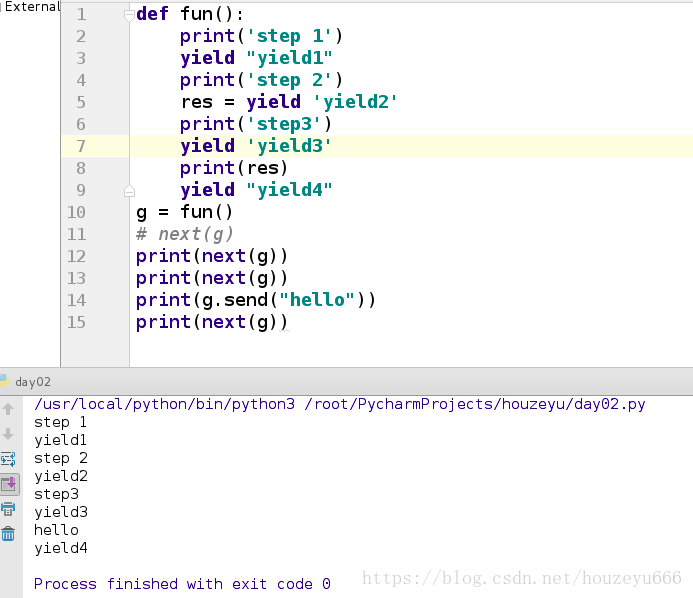Click 'step 1' console output line
The height and width of the screenshot is (598, 693).
pyautogui.click(x=60, y=422)
